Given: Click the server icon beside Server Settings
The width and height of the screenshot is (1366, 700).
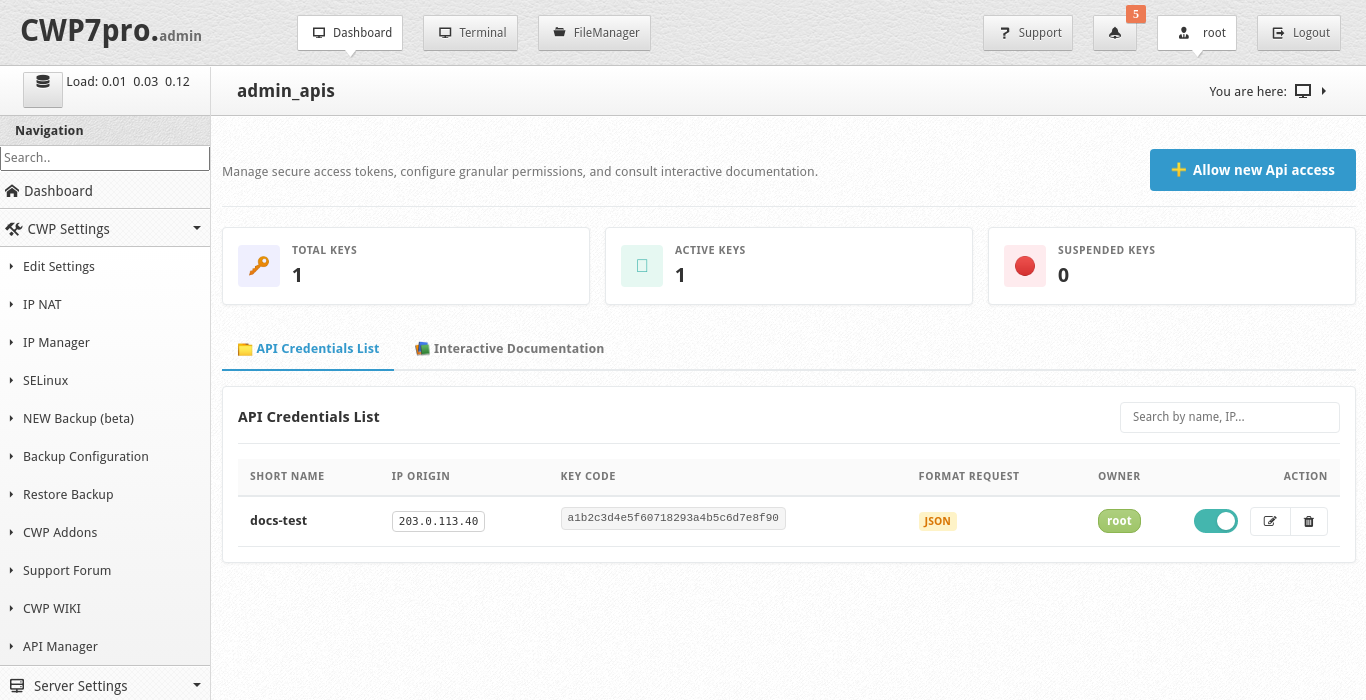Looking at the screenshot, I should click(x=17, y=686).
